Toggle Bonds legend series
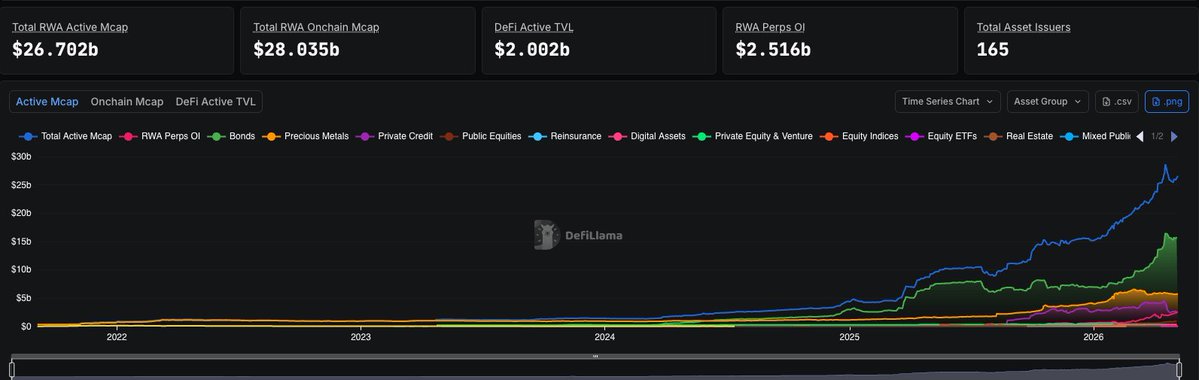 pyautogui.click(x=231, y=136)
